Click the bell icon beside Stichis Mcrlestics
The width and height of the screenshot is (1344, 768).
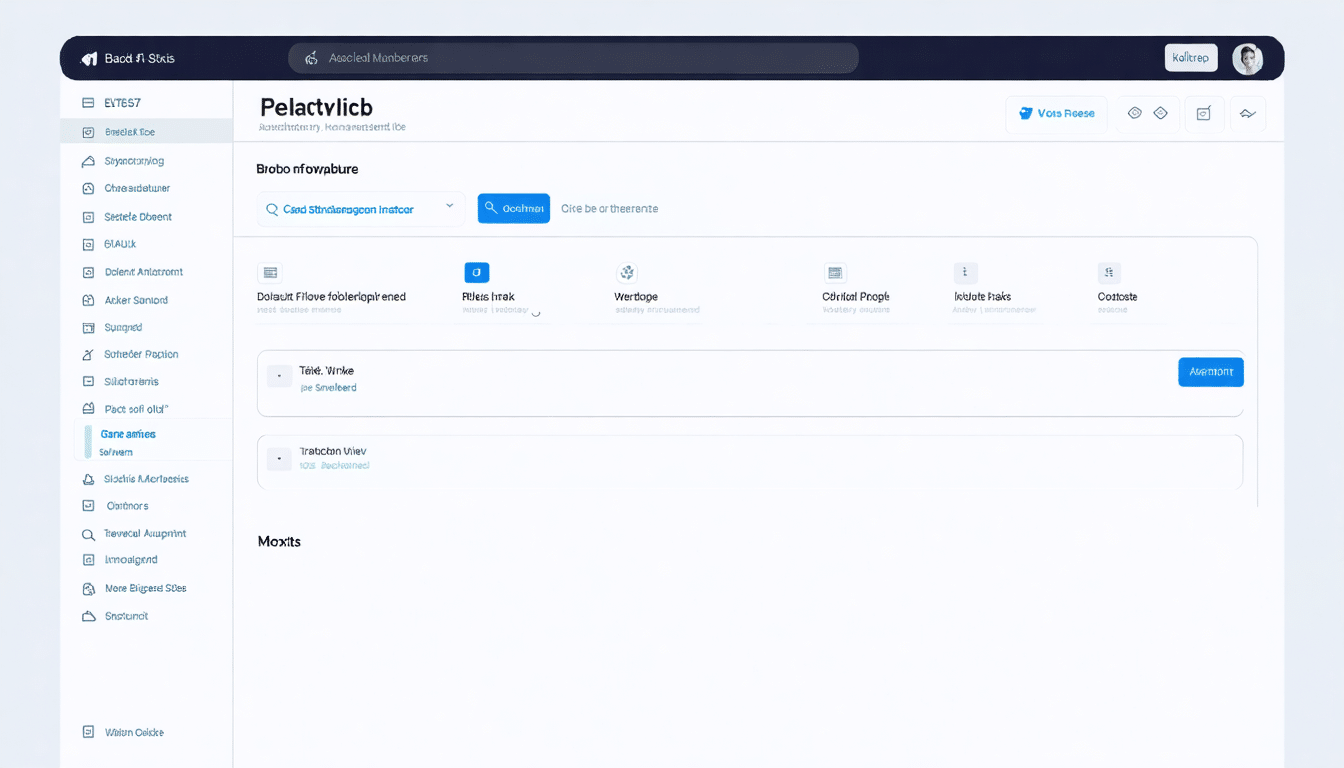point(88,480)
